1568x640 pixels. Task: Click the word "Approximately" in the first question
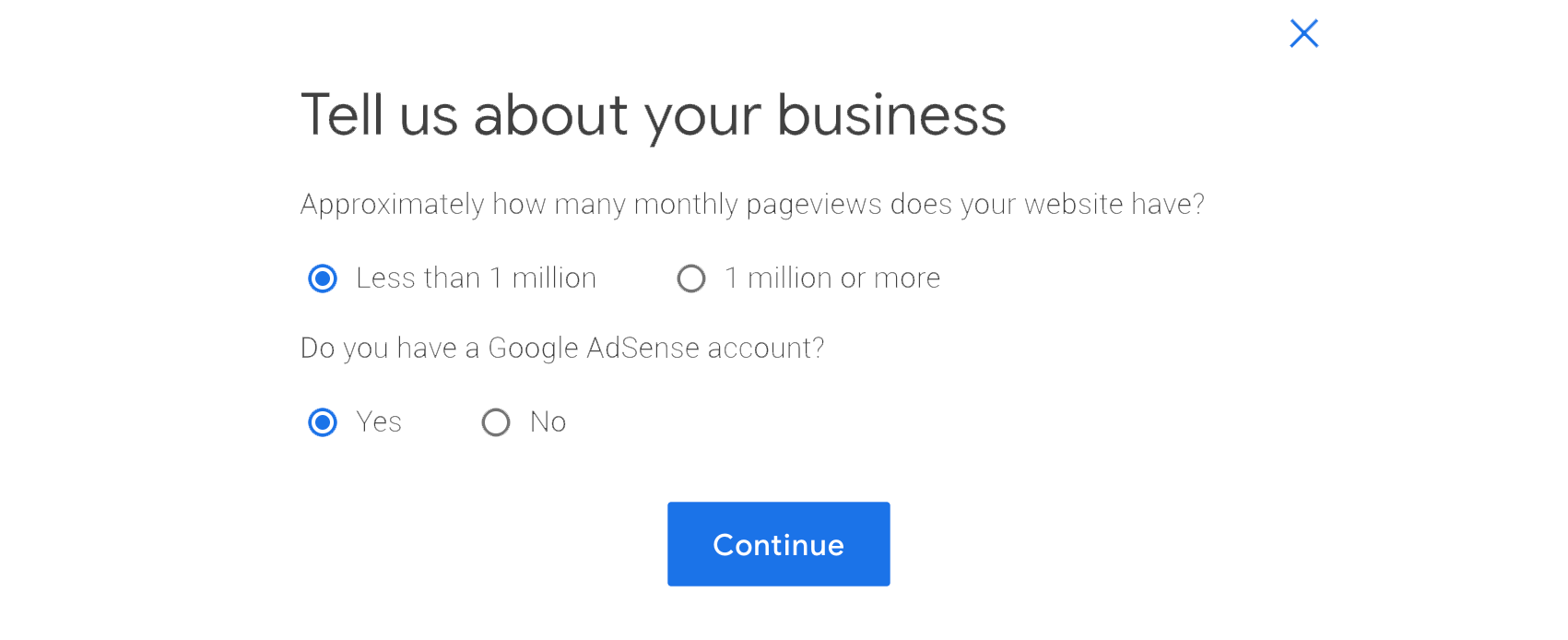(392, 205)
